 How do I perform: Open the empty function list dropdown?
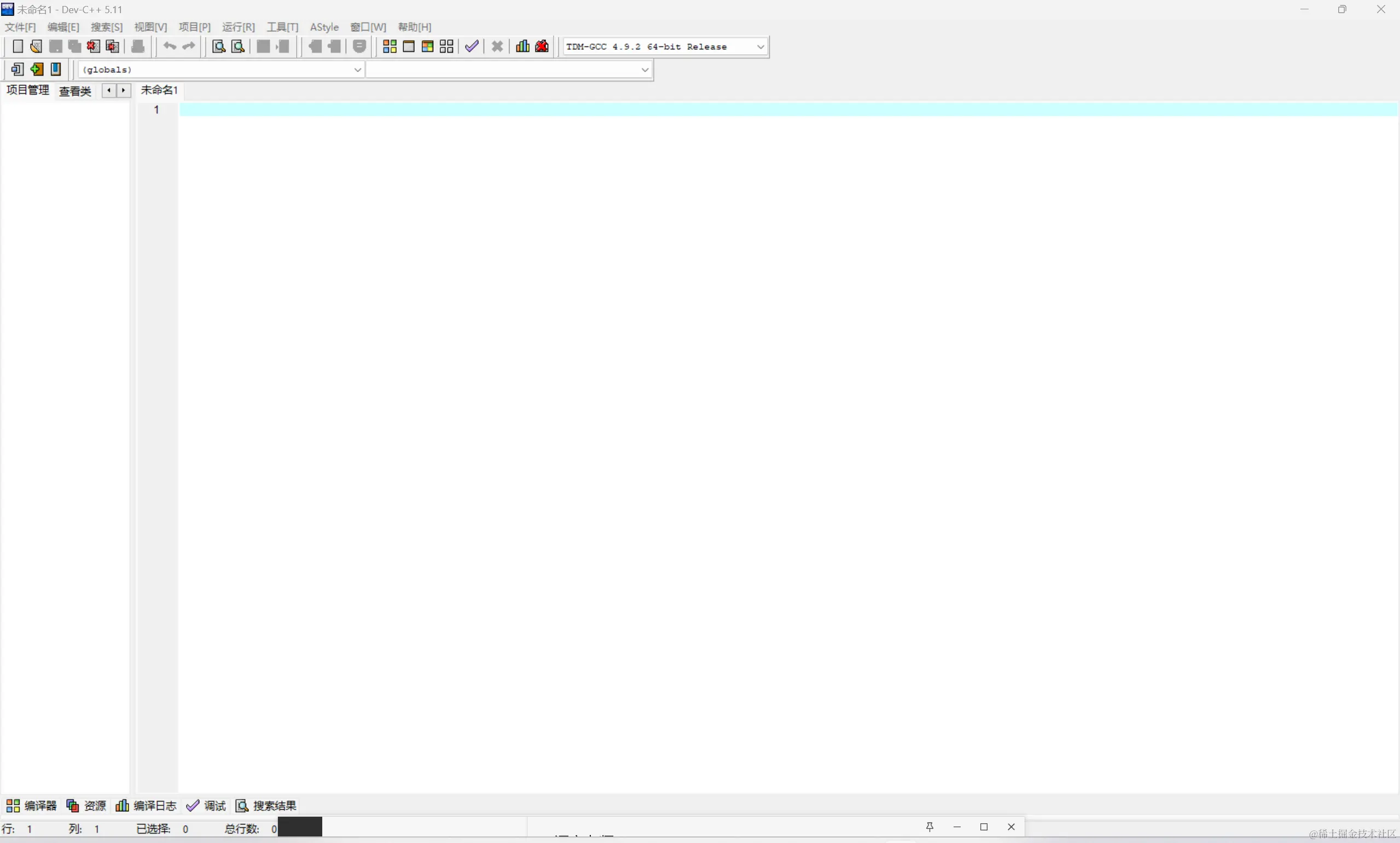644,70
